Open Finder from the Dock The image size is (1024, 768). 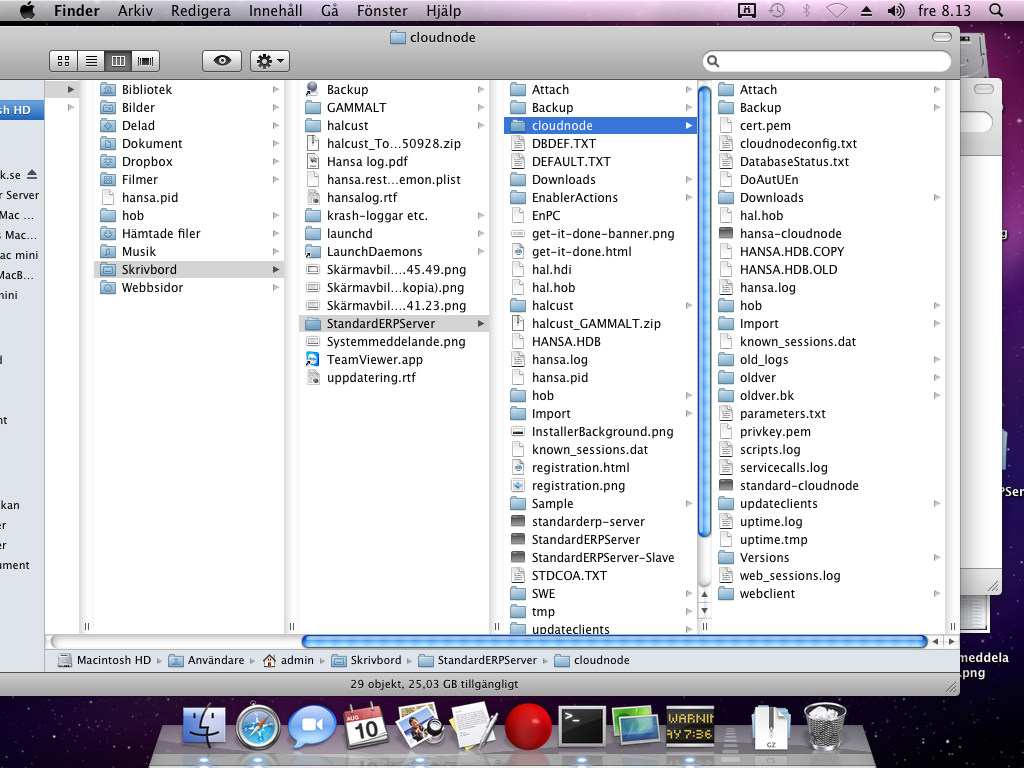pyautogui.click(x=204, y=726)
